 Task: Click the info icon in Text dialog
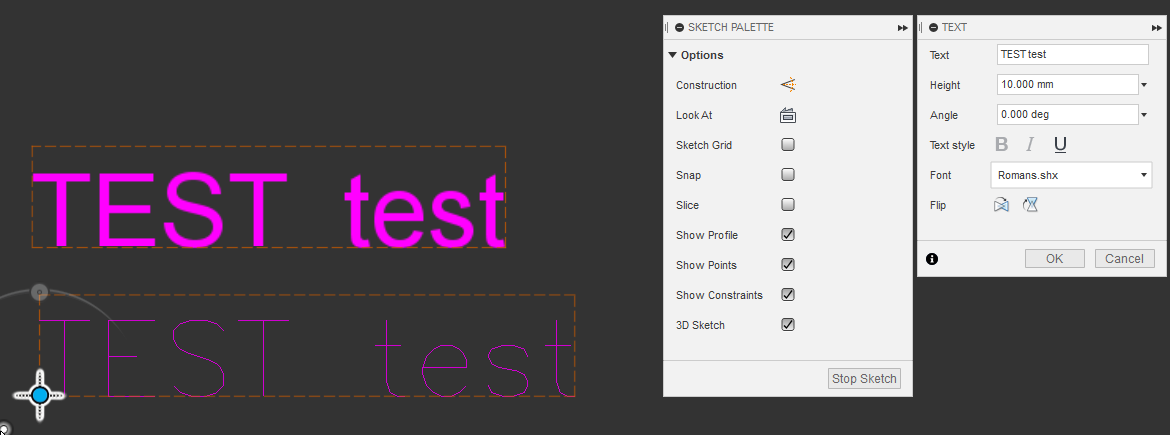tap(932, 259)
